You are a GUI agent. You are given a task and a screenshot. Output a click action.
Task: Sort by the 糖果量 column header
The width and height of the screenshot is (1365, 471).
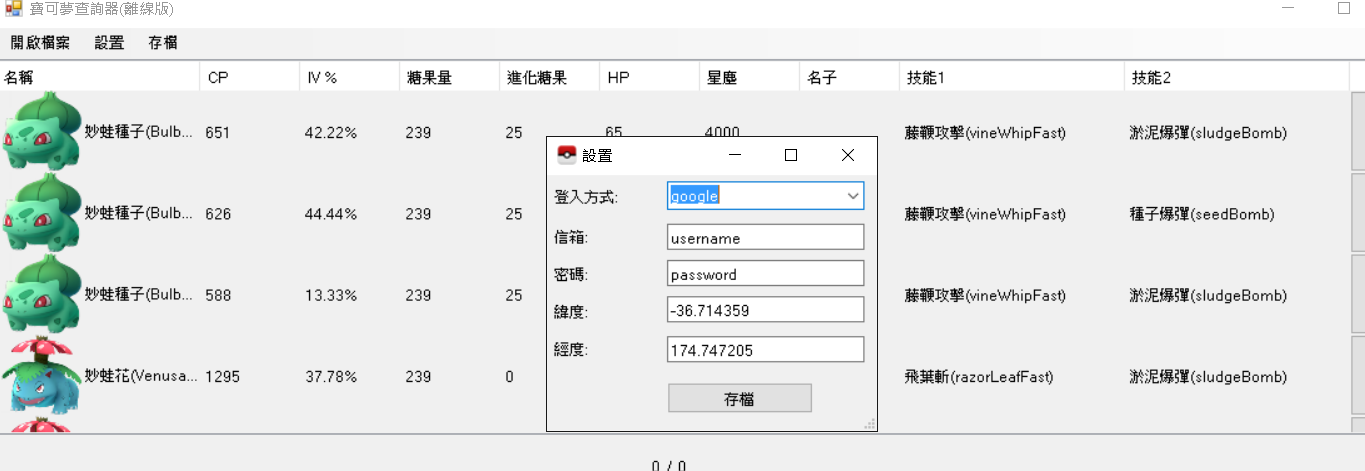pos(449,77)
